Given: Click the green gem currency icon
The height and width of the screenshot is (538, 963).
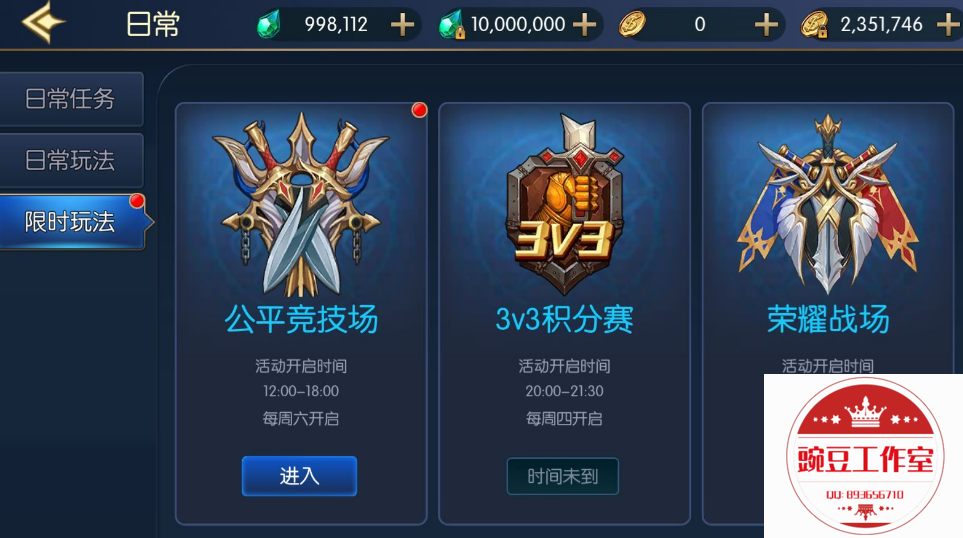Looking at the screenshot, I should pyautogui.click(x=268, y=25).
